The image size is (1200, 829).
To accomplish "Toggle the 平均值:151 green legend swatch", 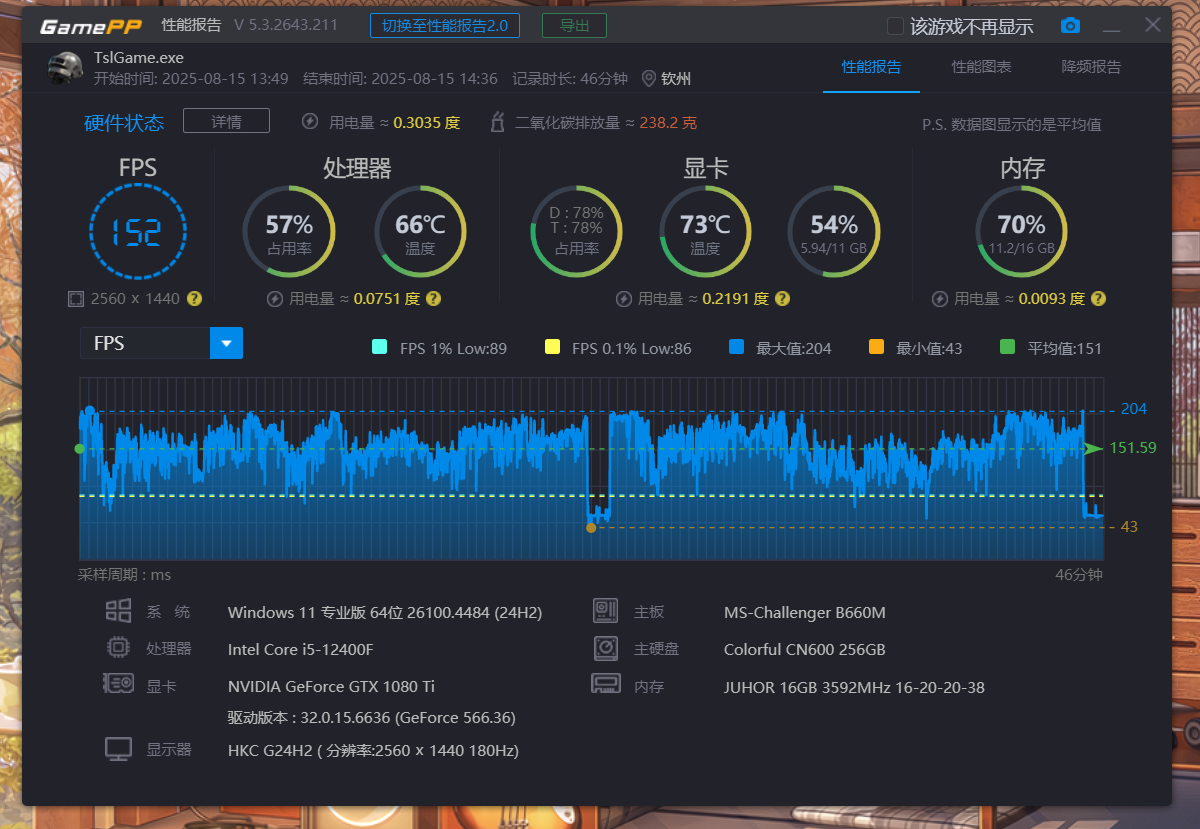I will coord(1007,347).
